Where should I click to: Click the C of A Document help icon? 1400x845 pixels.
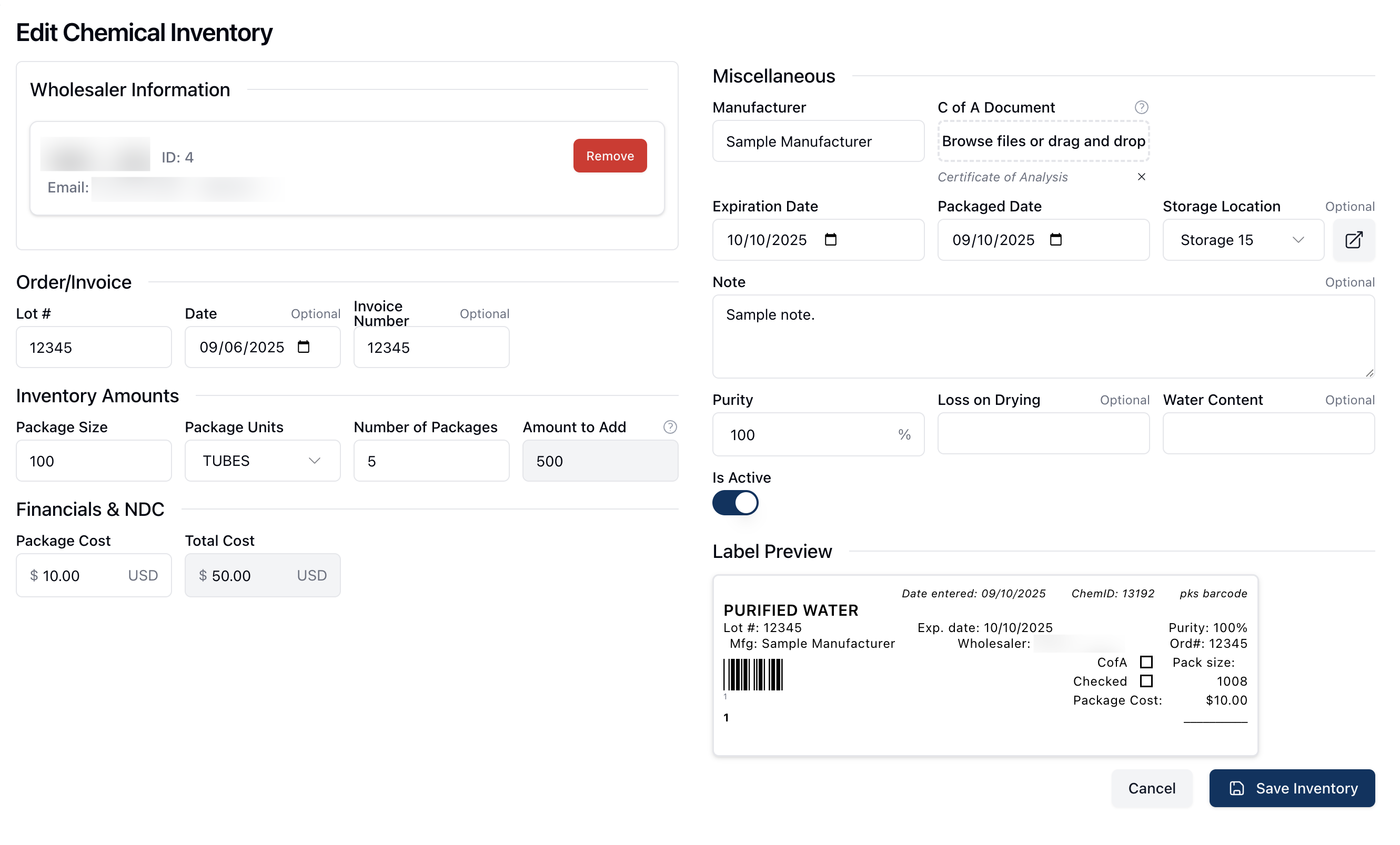tap(1141, 107)
